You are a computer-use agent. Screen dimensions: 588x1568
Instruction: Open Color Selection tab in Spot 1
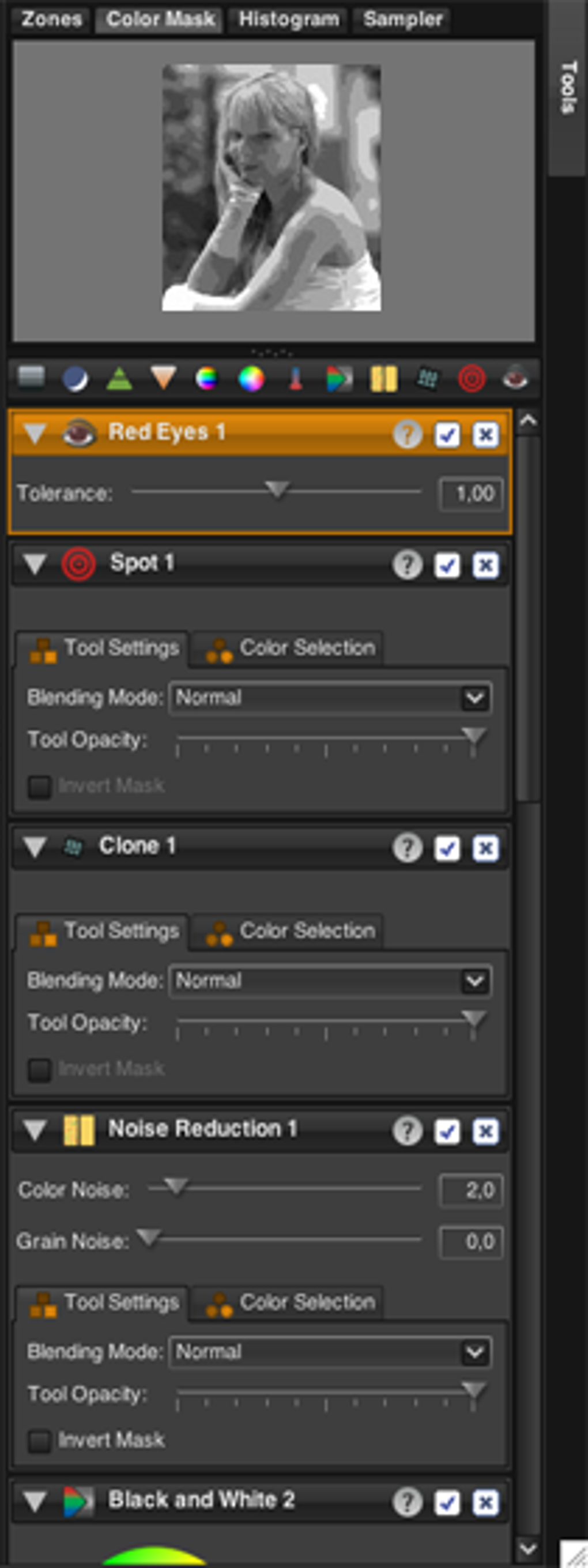click(x=307, y=647)
